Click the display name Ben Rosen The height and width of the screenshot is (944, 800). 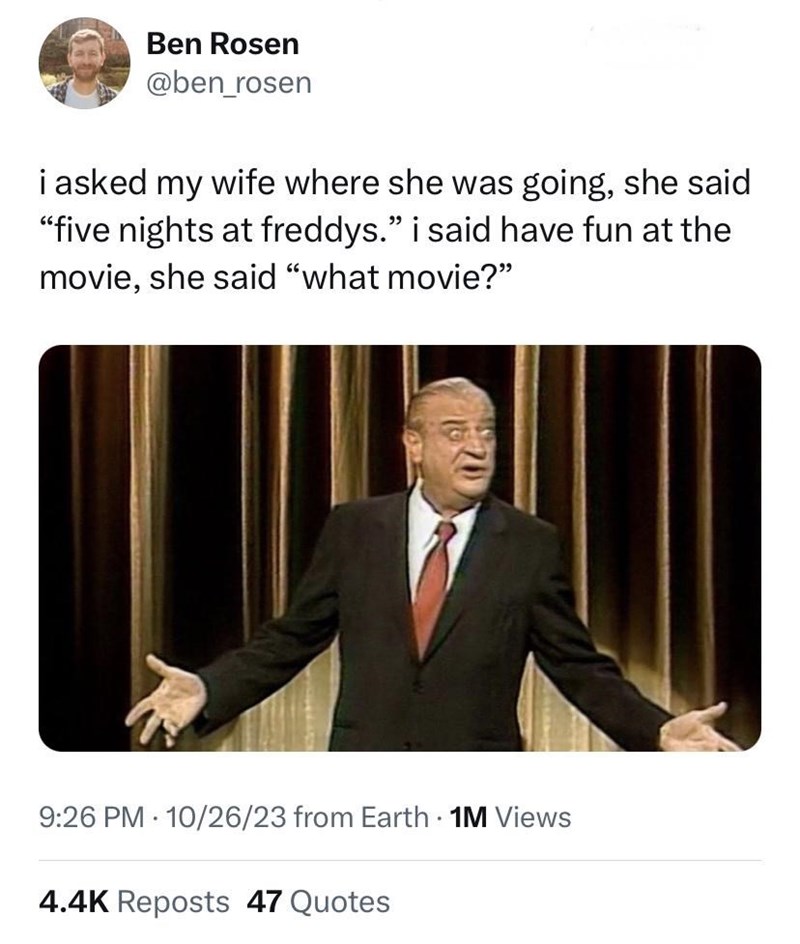click(x=222, y=44)
